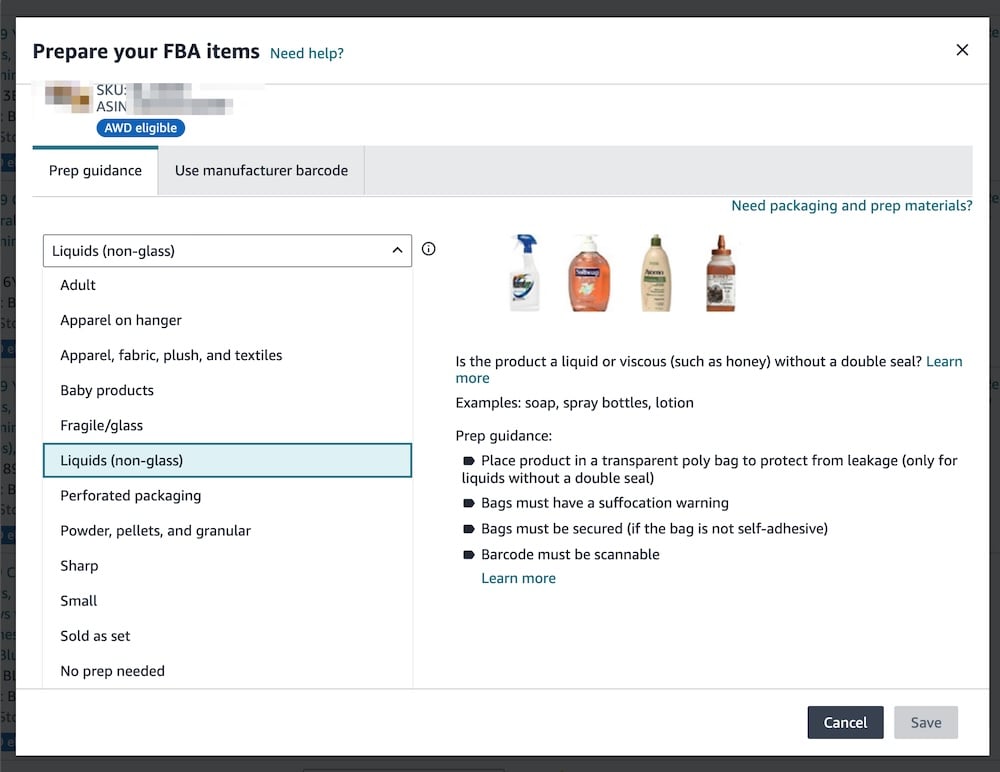The height and width of the screenshot is (772, 1000).
Task: Choose Apparel on hanger option
Action: coord(121,320)
